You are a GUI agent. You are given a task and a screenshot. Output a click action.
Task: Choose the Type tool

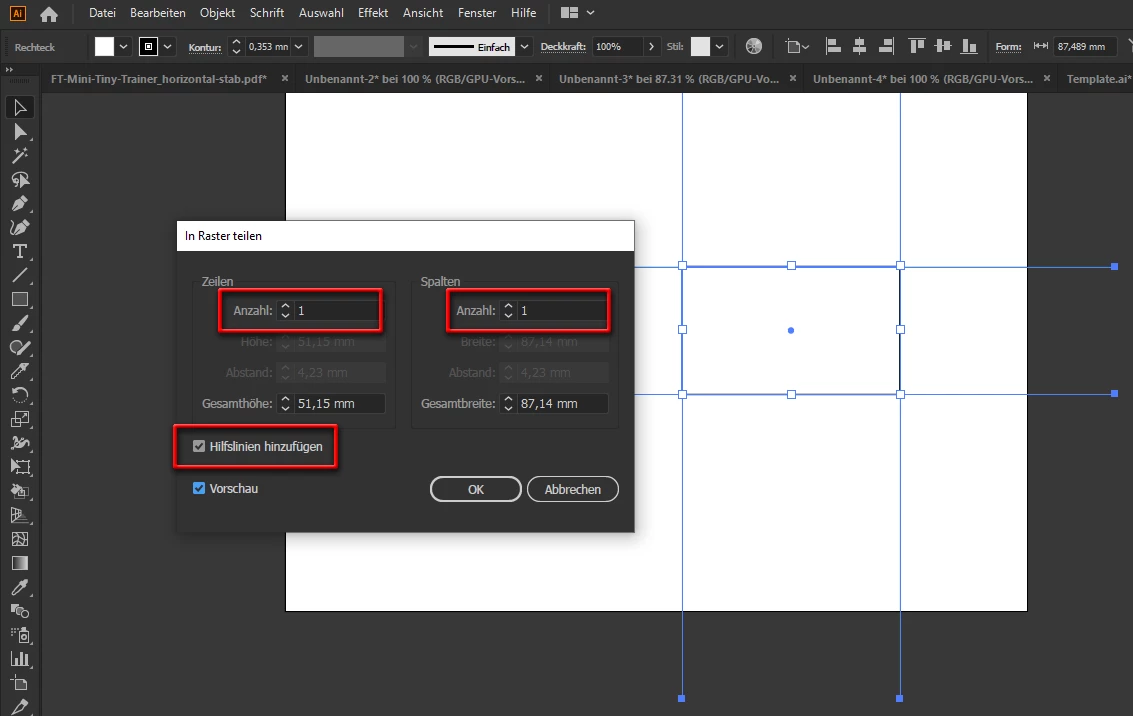coord(20,251)
